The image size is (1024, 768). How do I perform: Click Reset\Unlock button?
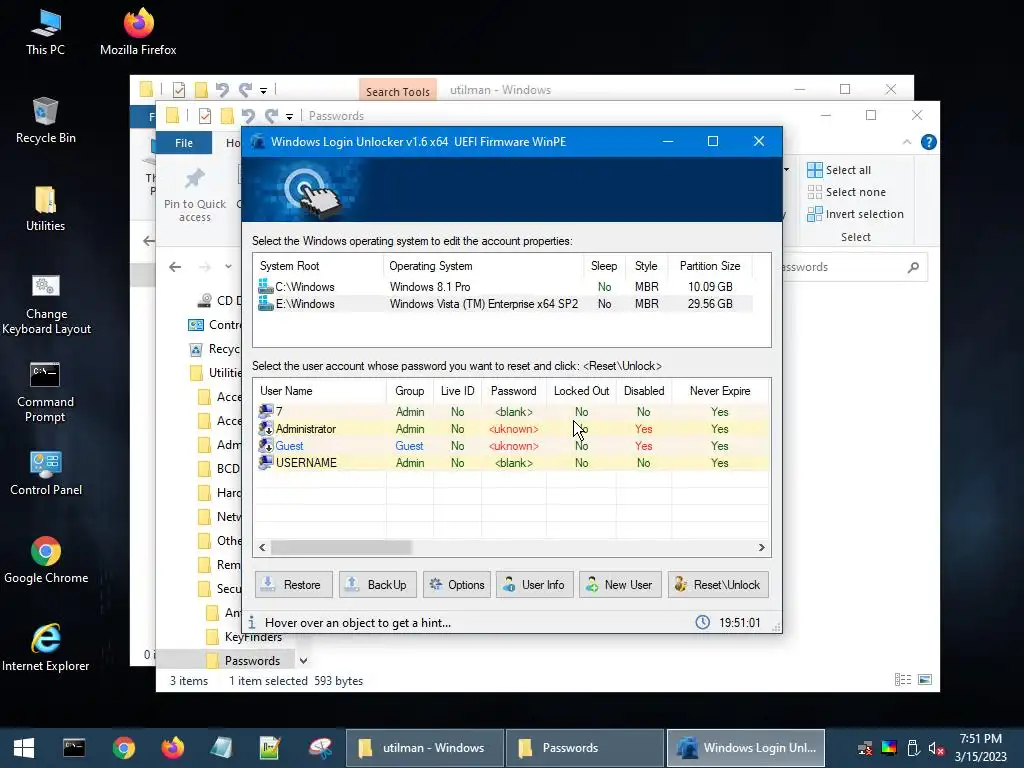[718, 584]
